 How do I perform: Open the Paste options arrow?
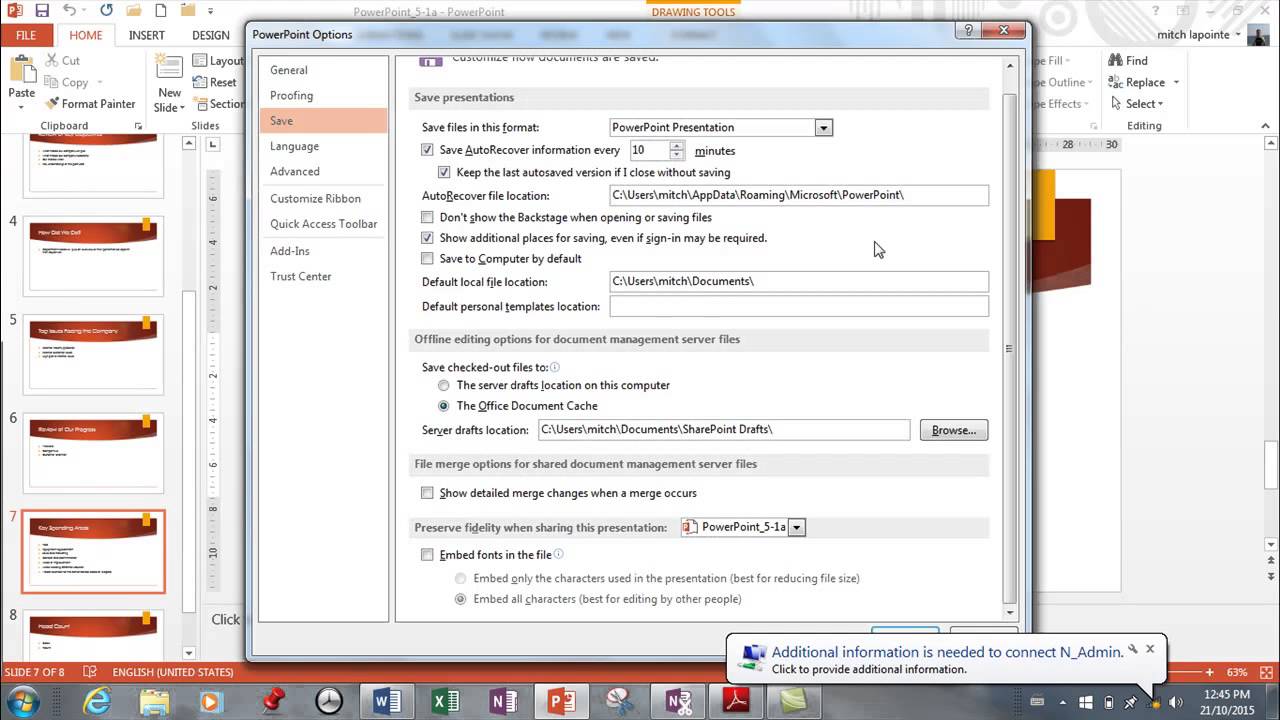21,109
